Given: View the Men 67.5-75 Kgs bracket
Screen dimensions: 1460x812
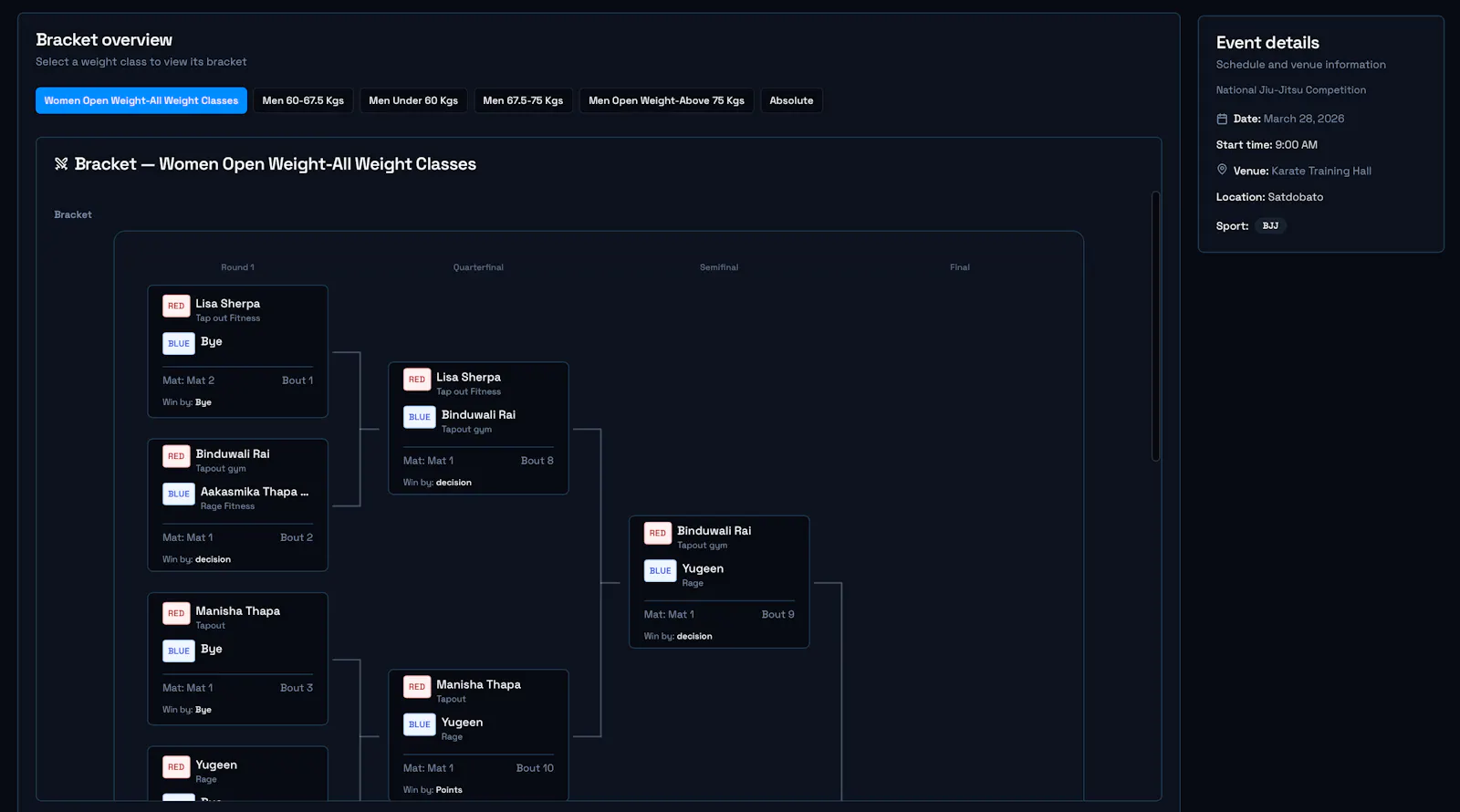Looking at the screenshot, I should [x=523, y=100].
